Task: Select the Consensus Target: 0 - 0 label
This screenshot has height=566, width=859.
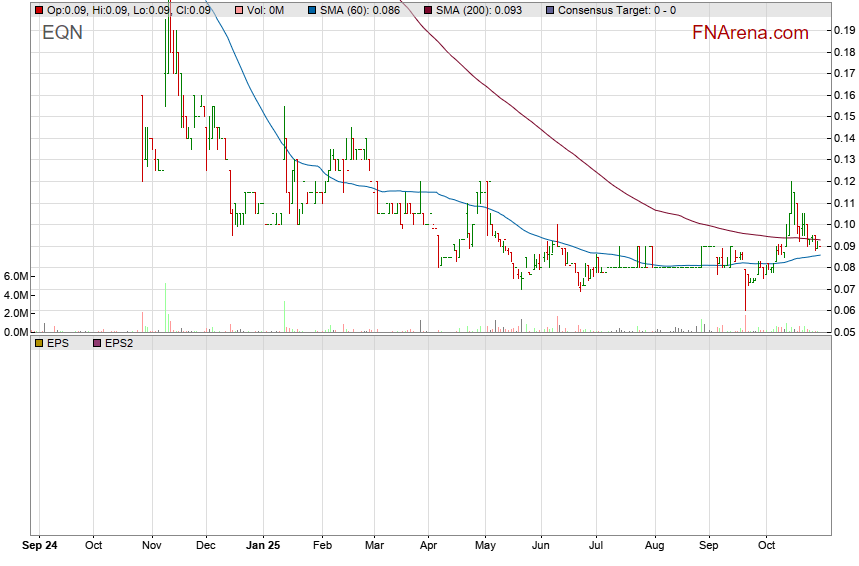Action: pyautogui.click(x=616, y=10)
